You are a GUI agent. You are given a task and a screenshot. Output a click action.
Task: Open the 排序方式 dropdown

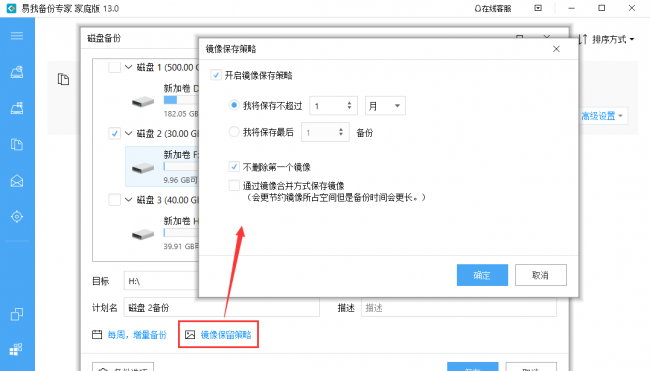click(613, 39)
